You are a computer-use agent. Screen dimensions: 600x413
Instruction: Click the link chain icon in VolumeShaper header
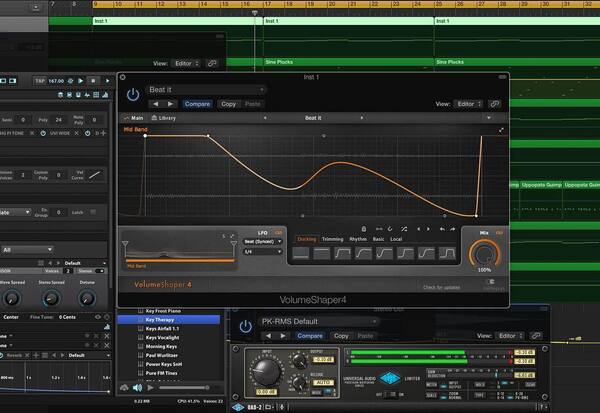click(x=495, y=104)
